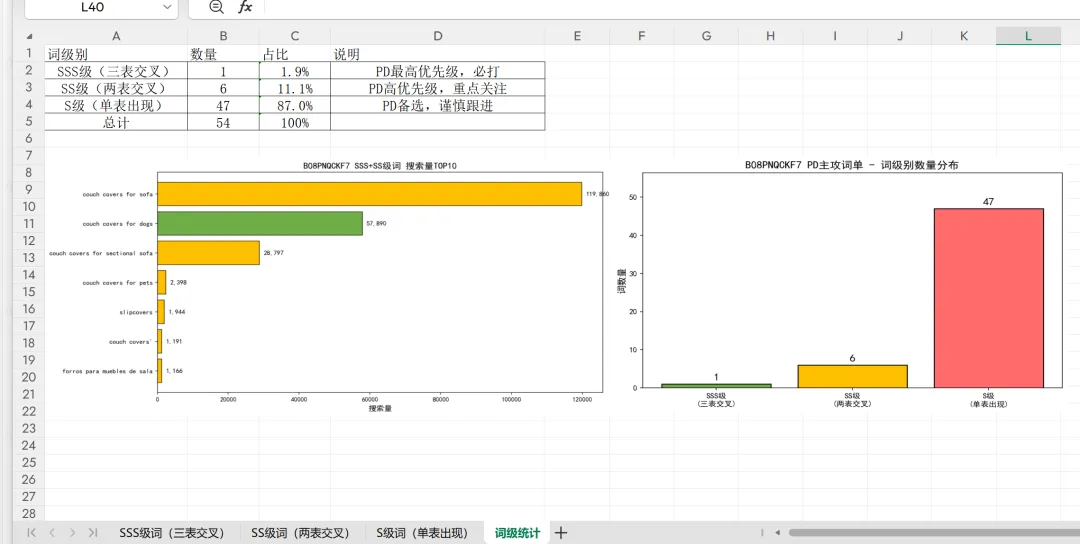
Task: Click the cell with value 47
Action: pos(223,105)
